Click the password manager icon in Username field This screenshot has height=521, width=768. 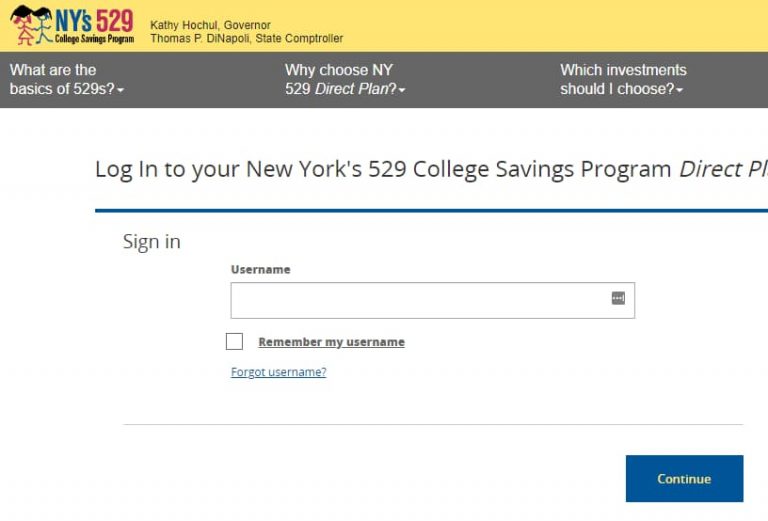(x=618, y=299)
